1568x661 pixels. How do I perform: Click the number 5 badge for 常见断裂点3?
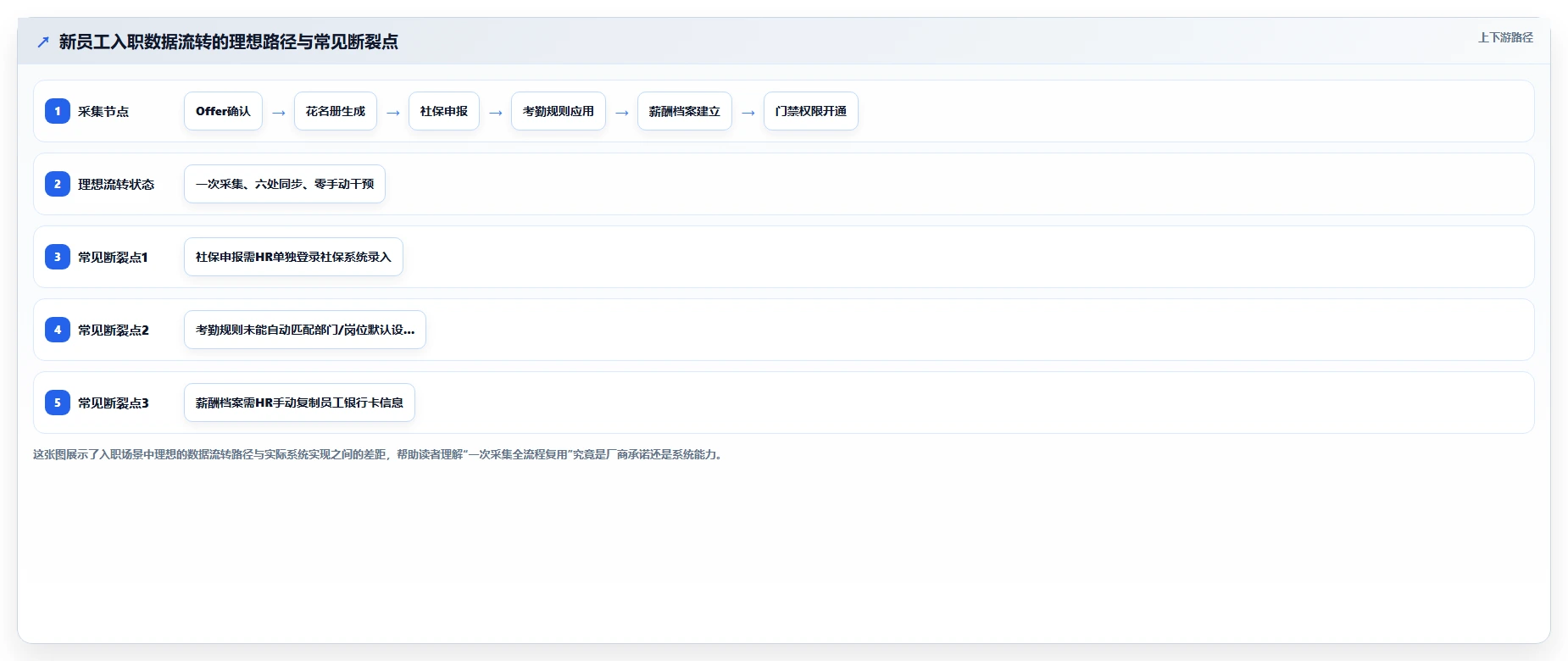coord(58,403)
